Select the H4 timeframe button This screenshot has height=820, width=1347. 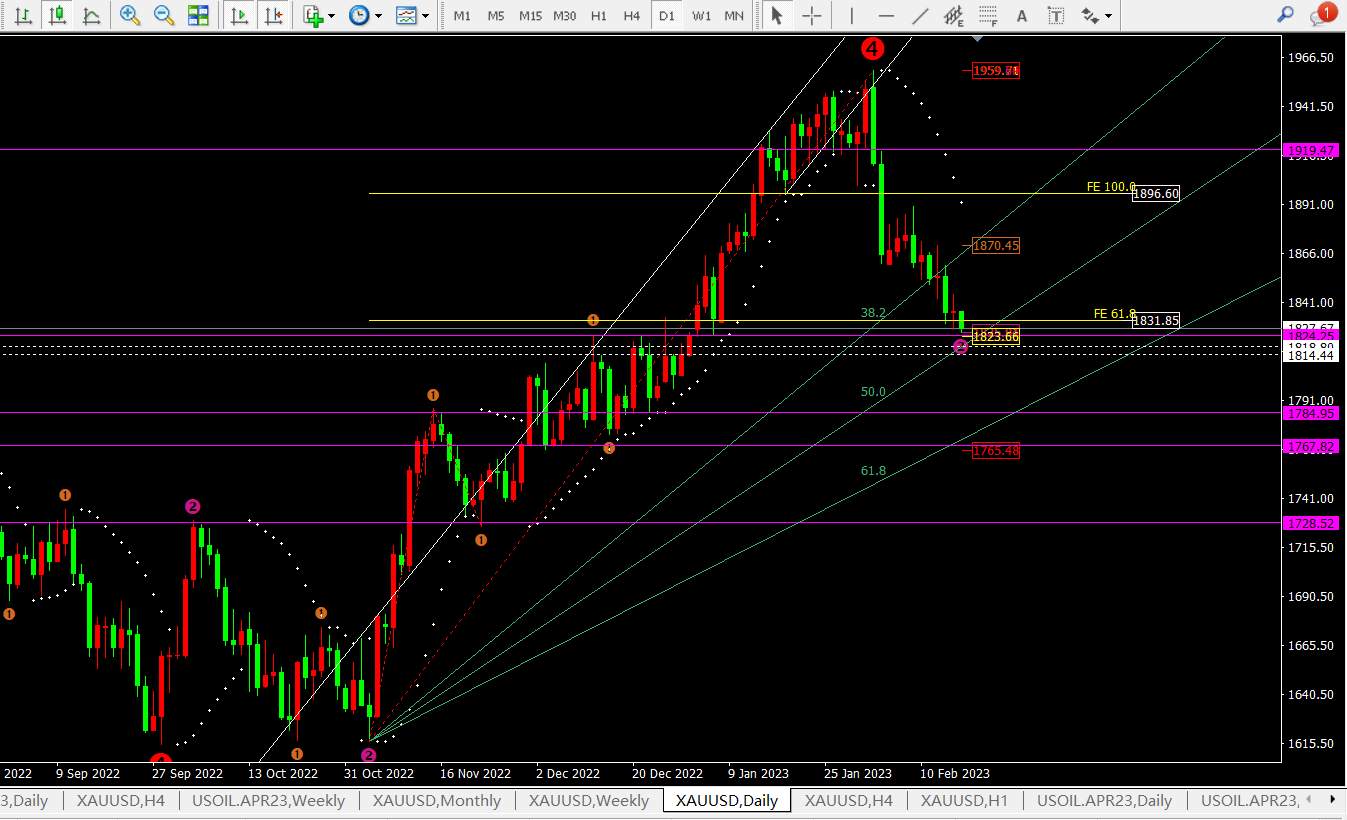tap(632, 16)
